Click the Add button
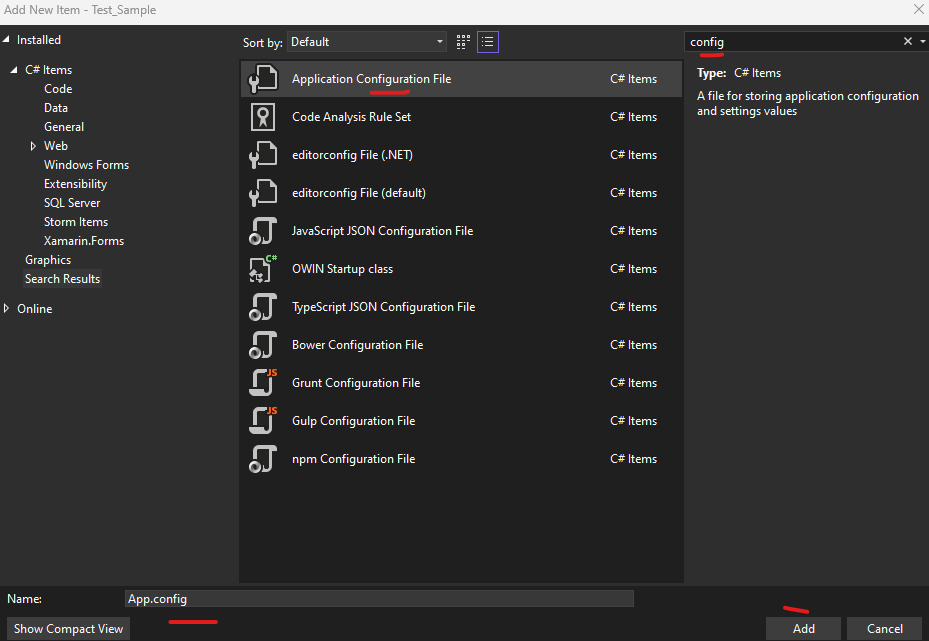 (802, 628)
